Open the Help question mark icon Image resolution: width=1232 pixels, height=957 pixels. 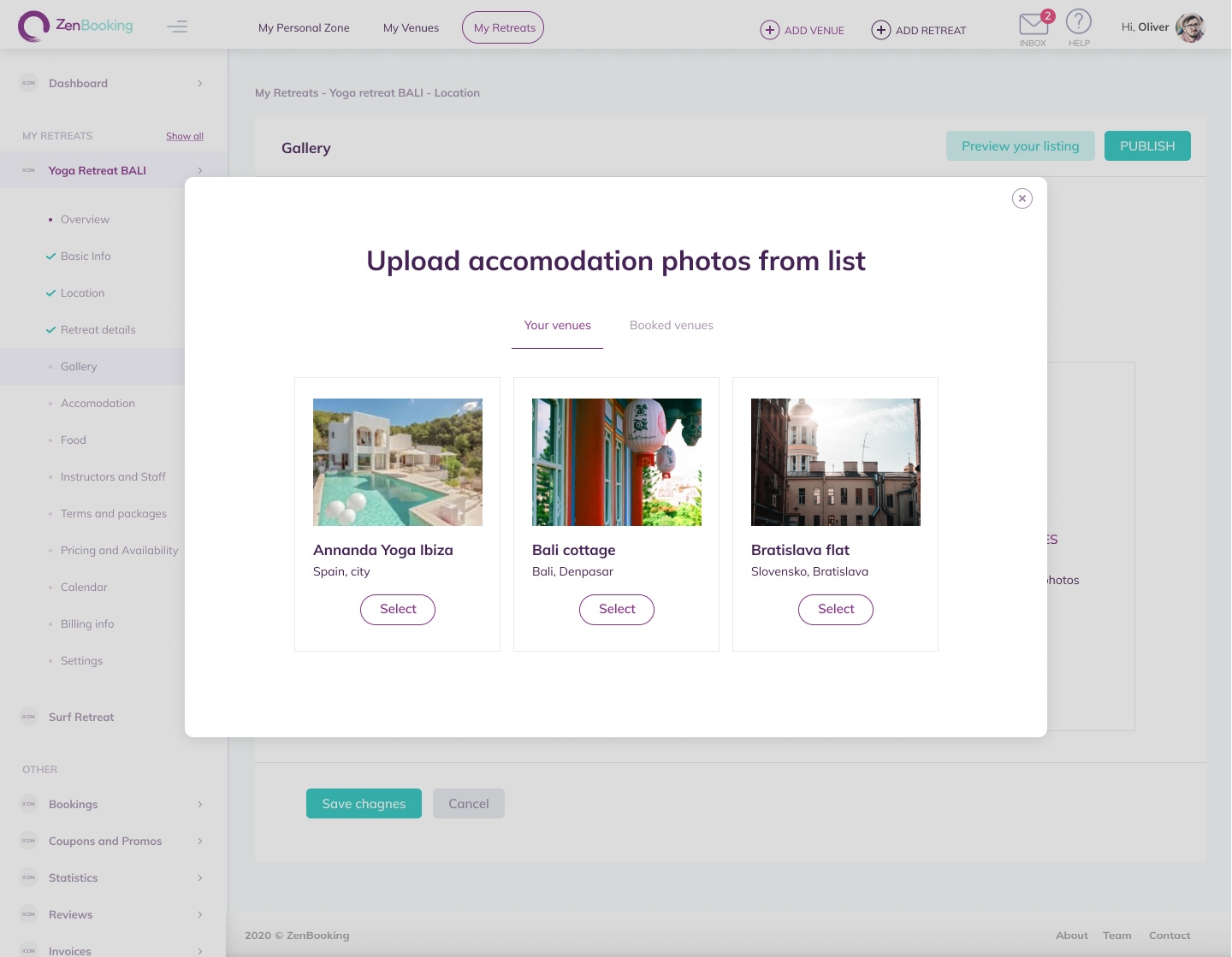click(1079, 22)
